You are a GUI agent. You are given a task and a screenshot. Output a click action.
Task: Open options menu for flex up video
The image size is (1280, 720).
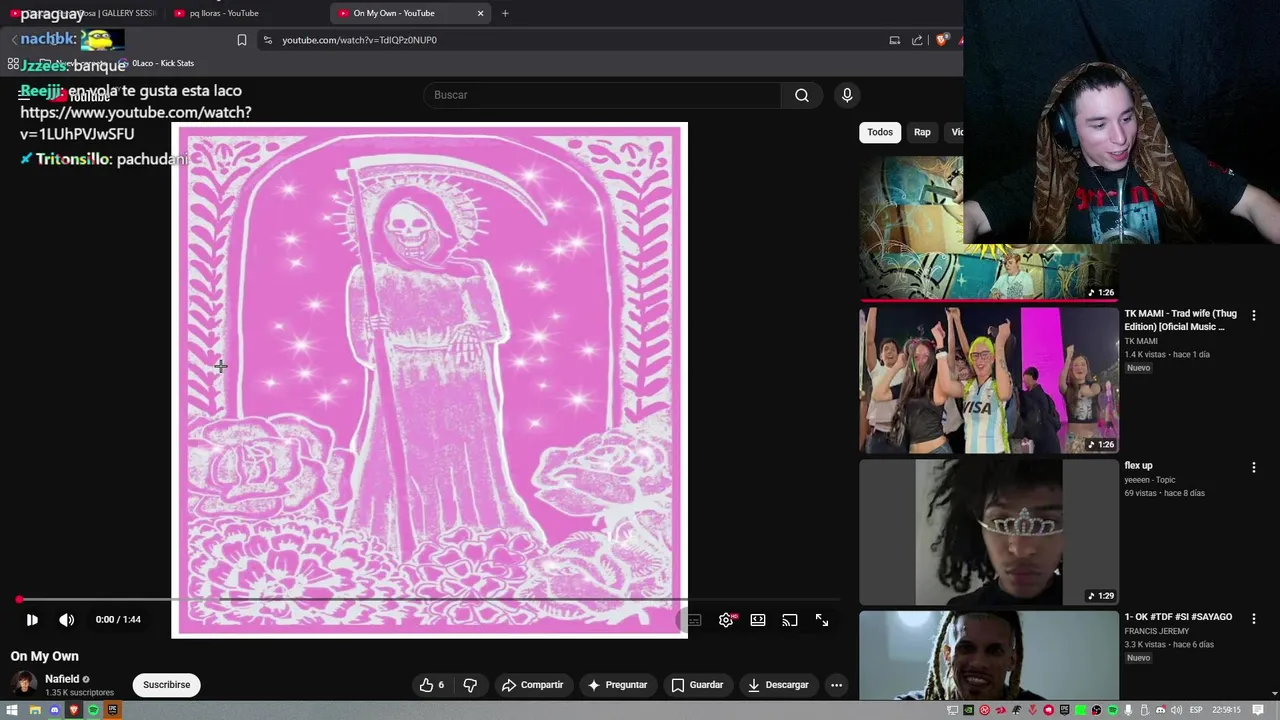coord(1254,467)
